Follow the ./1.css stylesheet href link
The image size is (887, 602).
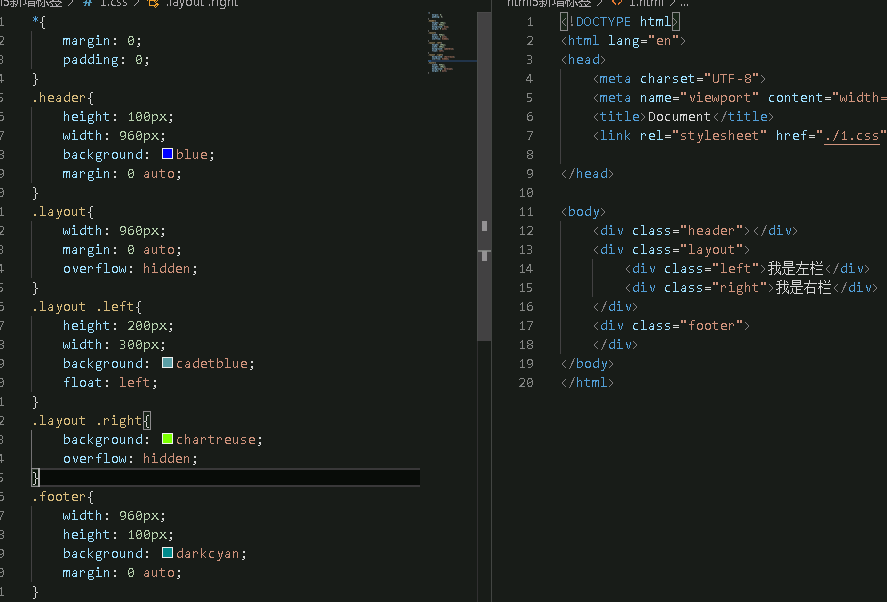pos(851,136)
